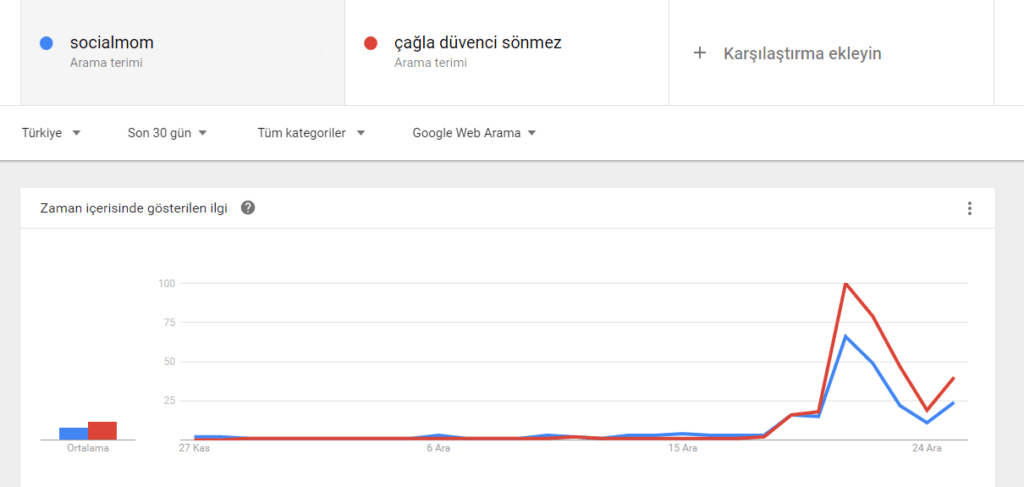Click the help question mark icon

248,208
